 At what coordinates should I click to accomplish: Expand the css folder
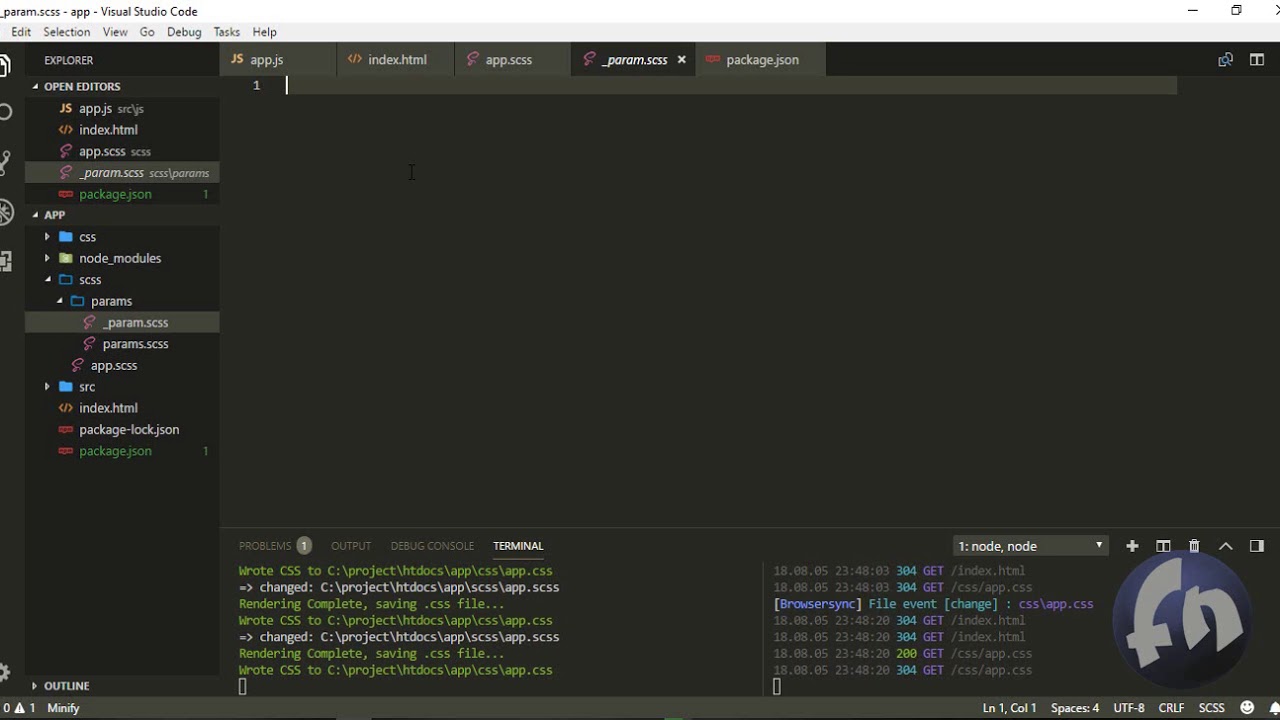122,237
